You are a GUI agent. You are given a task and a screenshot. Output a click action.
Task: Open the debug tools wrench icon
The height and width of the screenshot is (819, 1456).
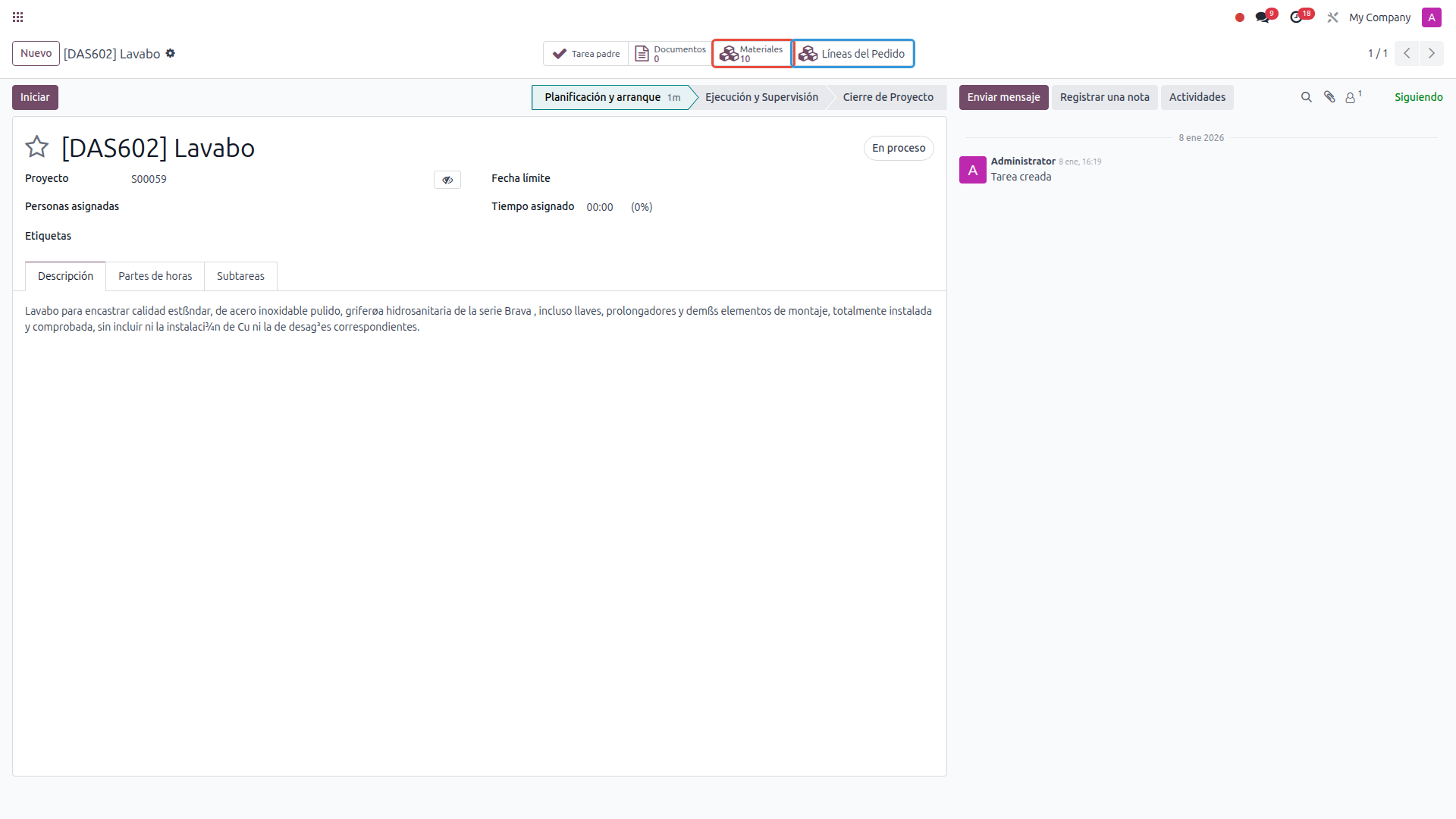(x=1332, y=17)
